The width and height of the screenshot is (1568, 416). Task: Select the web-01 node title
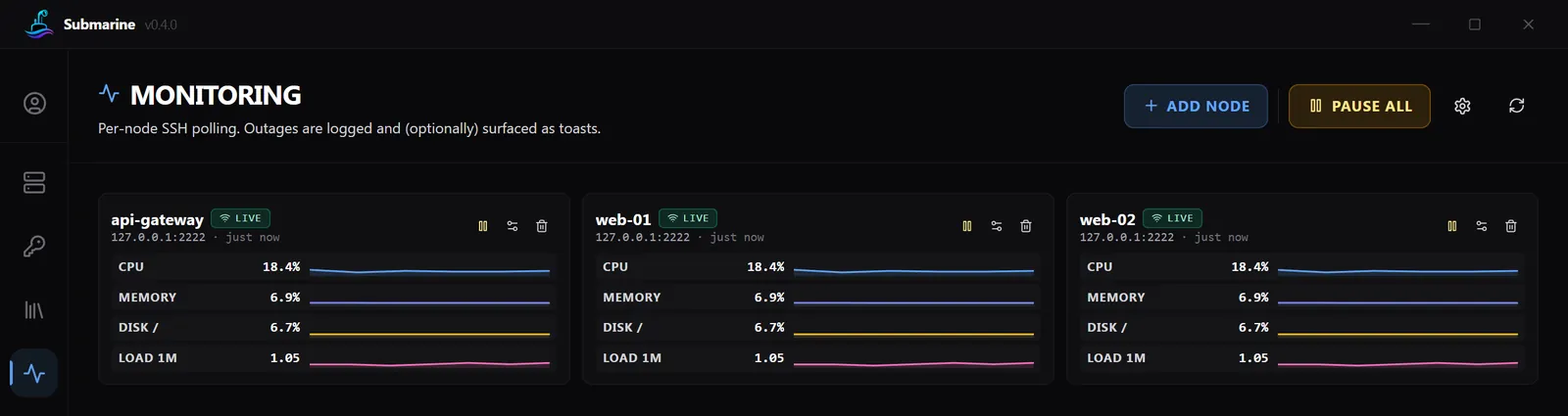tap(623, 219)
